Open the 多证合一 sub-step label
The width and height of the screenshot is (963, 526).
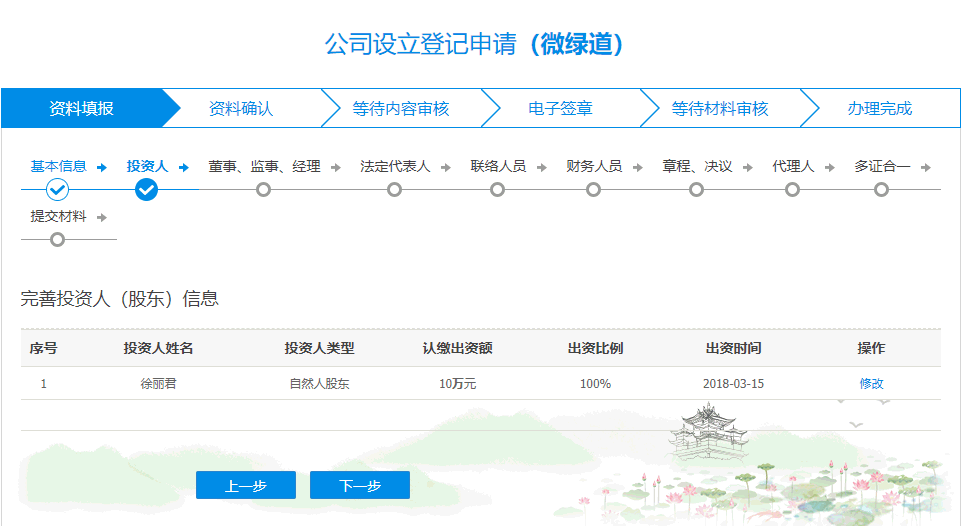coord(882,167)
